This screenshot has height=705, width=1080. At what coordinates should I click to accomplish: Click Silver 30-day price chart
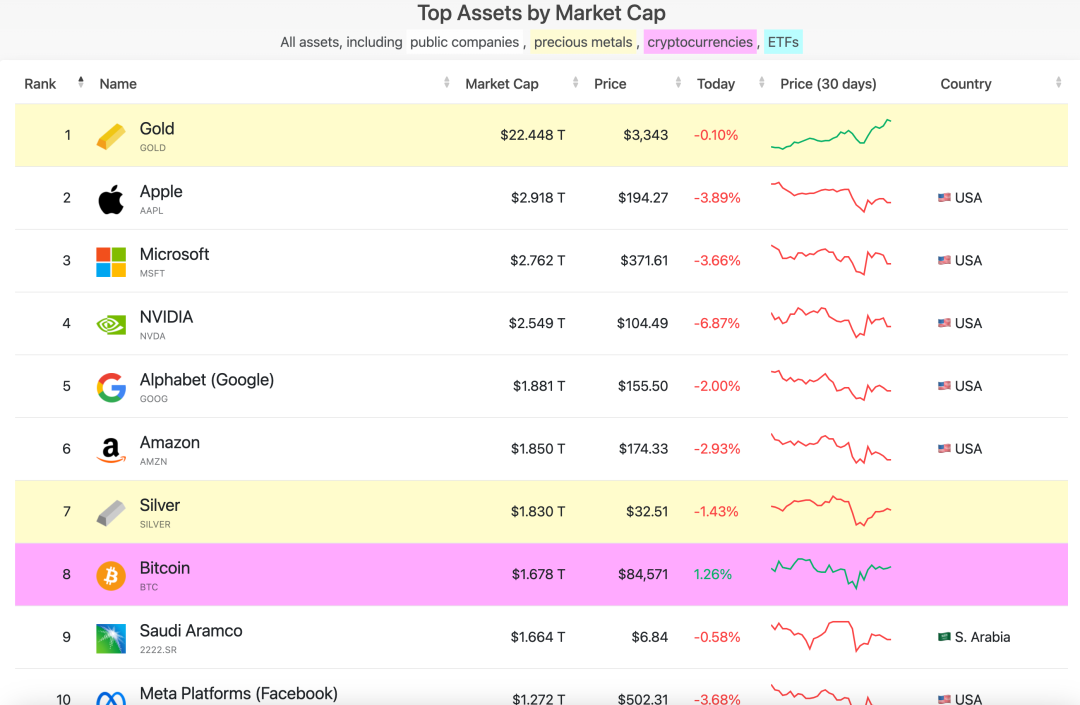click(831, 511)
